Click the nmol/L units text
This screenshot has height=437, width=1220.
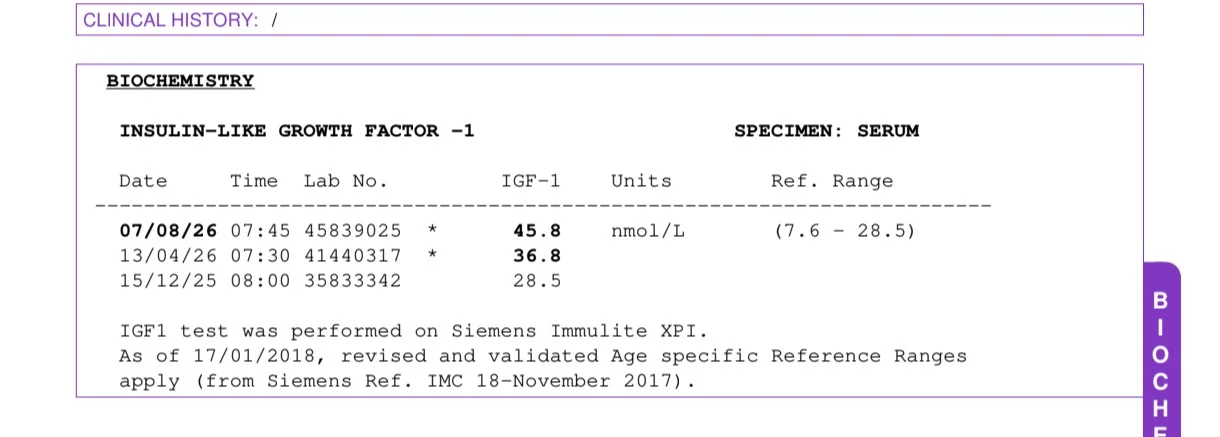pos(648,231)
